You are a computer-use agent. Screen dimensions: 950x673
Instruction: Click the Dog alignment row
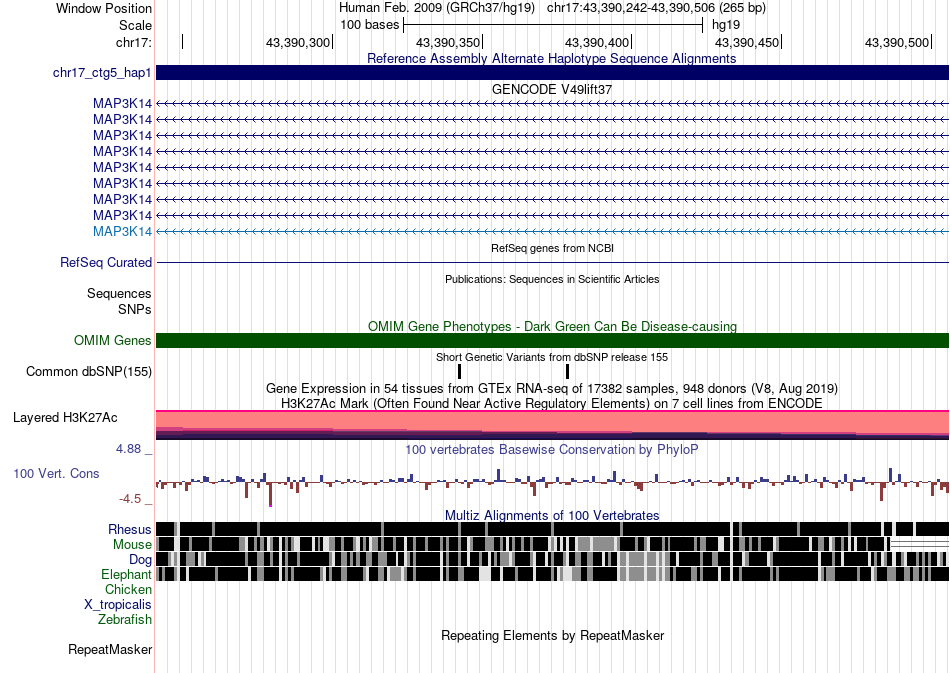click(553, 559)
